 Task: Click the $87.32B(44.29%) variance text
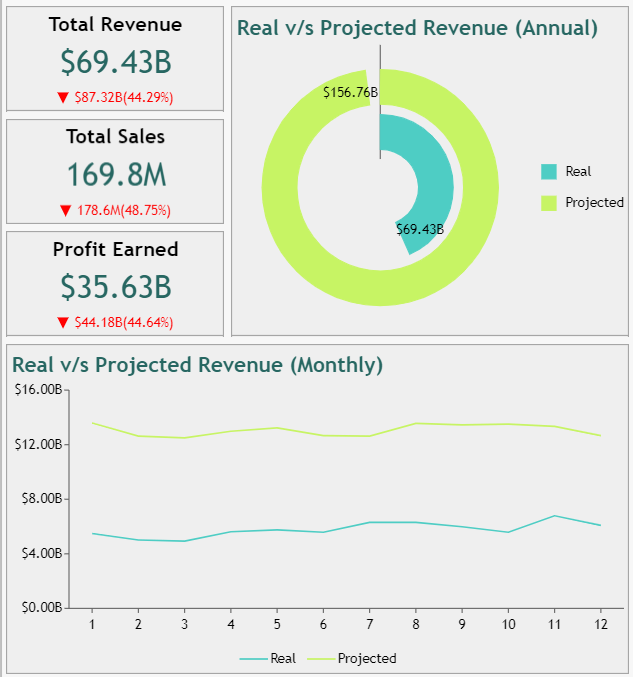click(124, 98)
